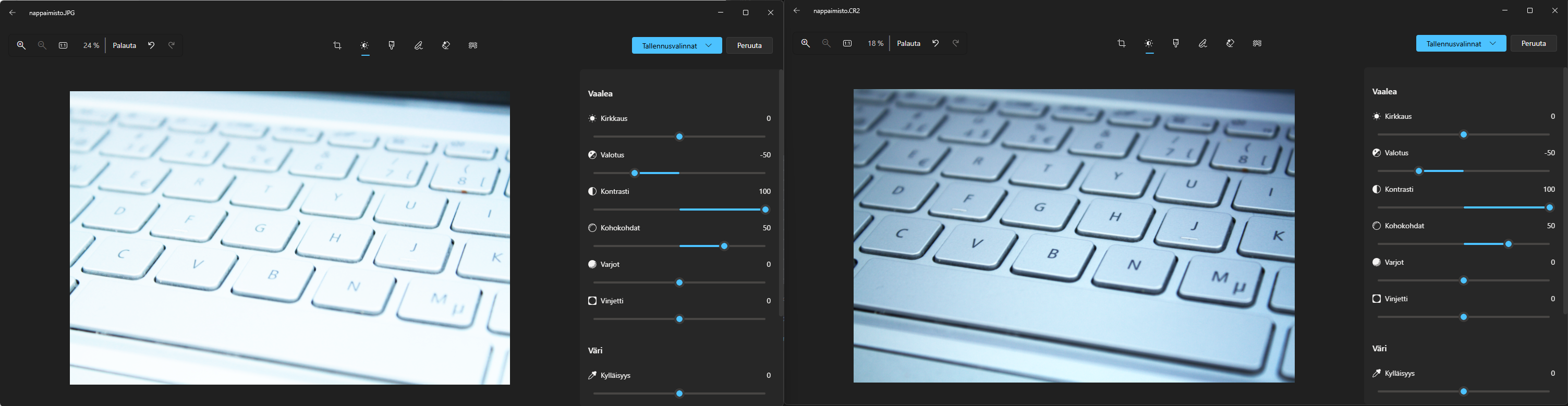The image size is (1568, 406).
Task: Click Palauta to reset nappaimisto.CR2 edits
Action: 909,44
